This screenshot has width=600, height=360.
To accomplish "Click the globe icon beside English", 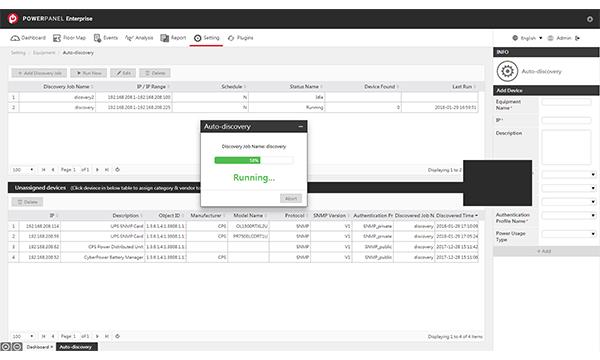I will (515, 38).
